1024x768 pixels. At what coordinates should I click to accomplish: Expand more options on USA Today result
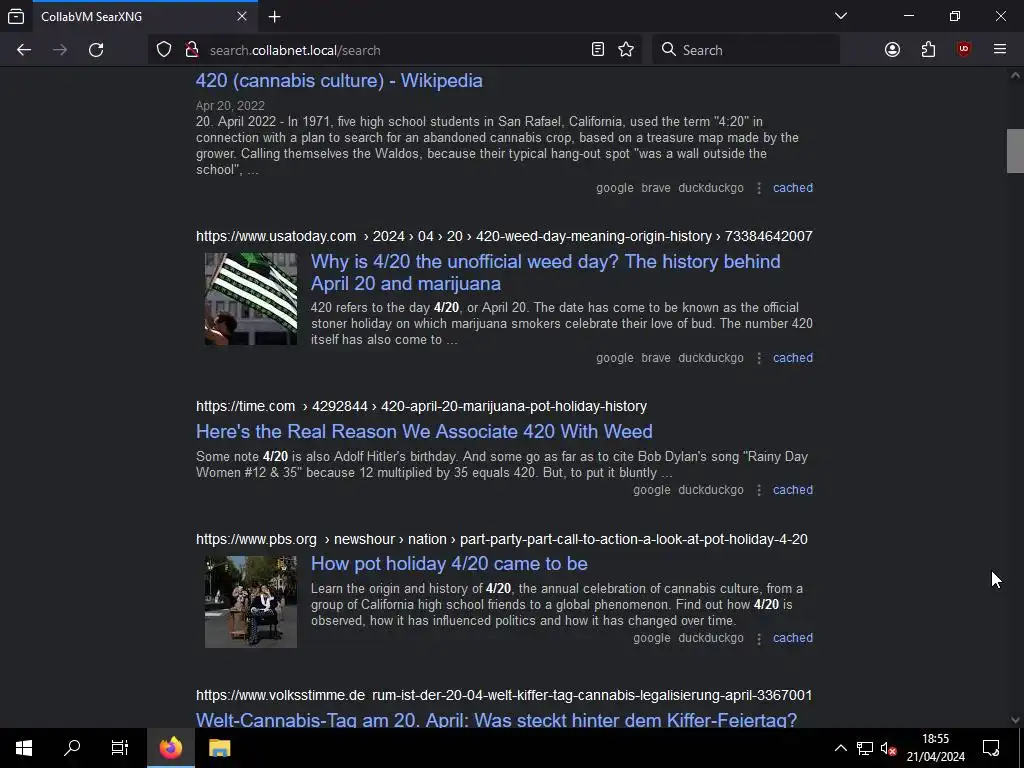[x=759, y=358]
